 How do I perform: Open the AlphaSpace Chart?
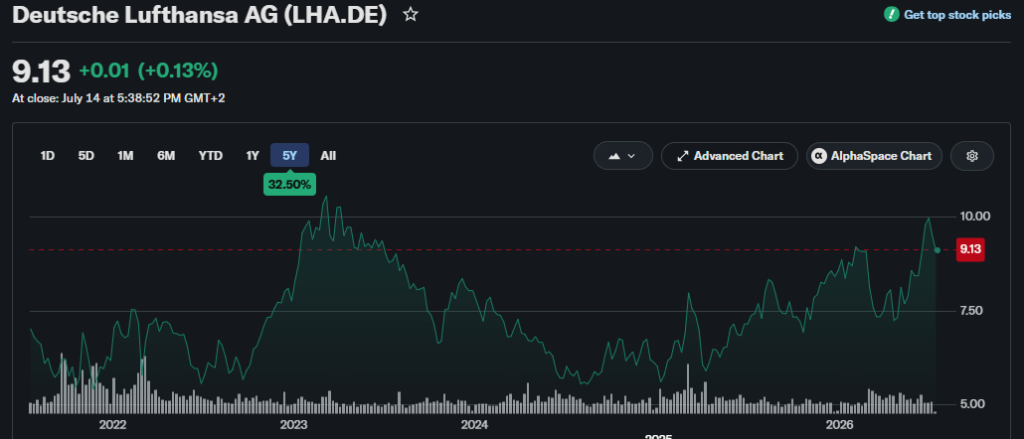tap(874, 156)
